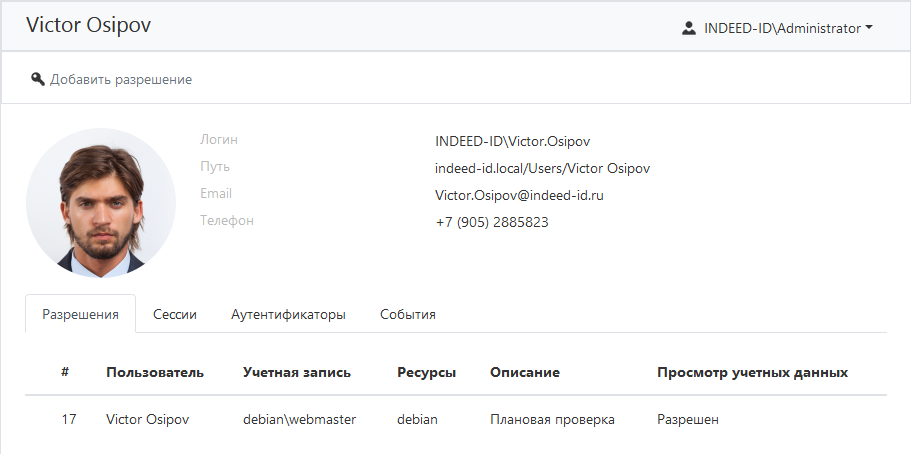Open the Аутентификаторы tab
Image resolution: width=911 pixels, height=454 pixels.
(x=288, y=314)
